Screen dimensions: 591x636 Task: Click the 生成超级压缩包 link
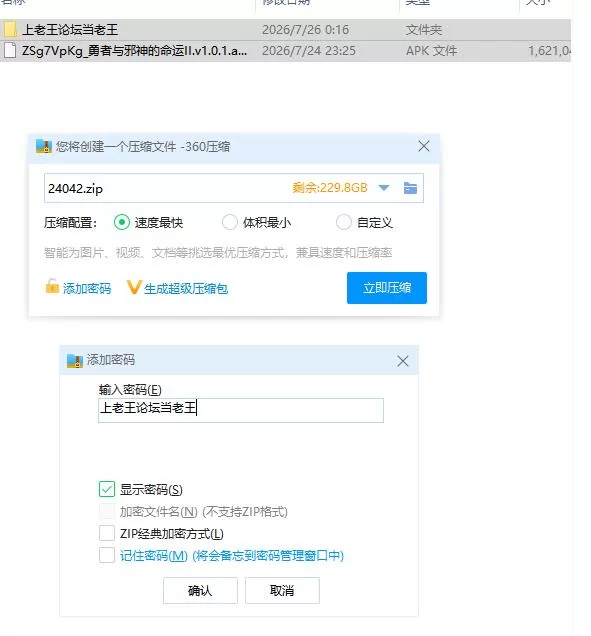(186, 288)
